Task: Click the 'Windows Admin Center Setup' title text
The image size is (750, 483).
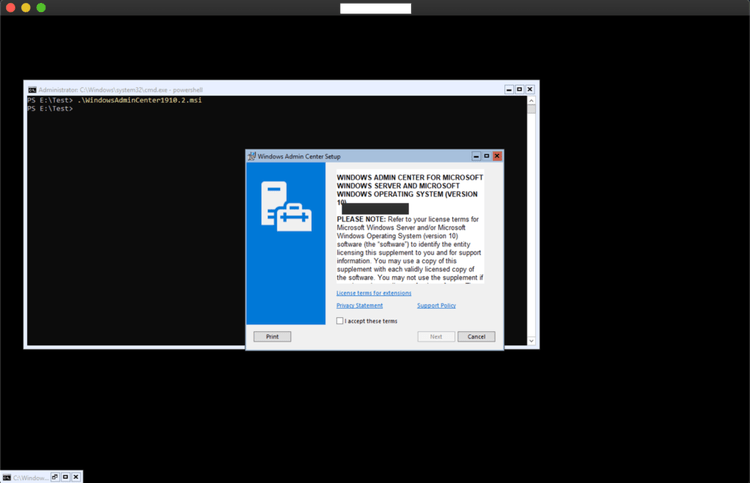Action: pos(299,156)
